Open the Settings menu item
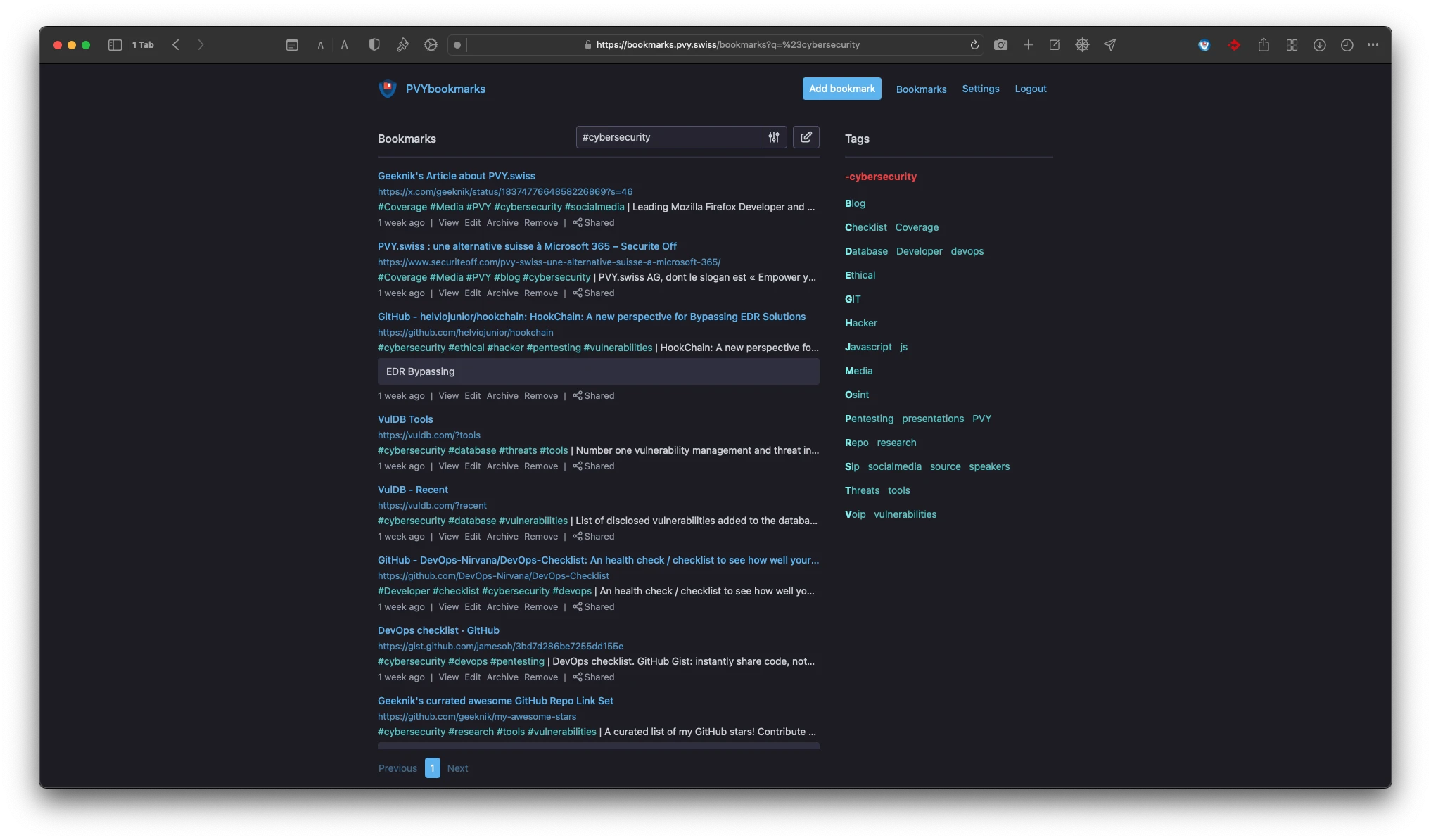Screen dimensions: 1431x840 tap(980, 89)
